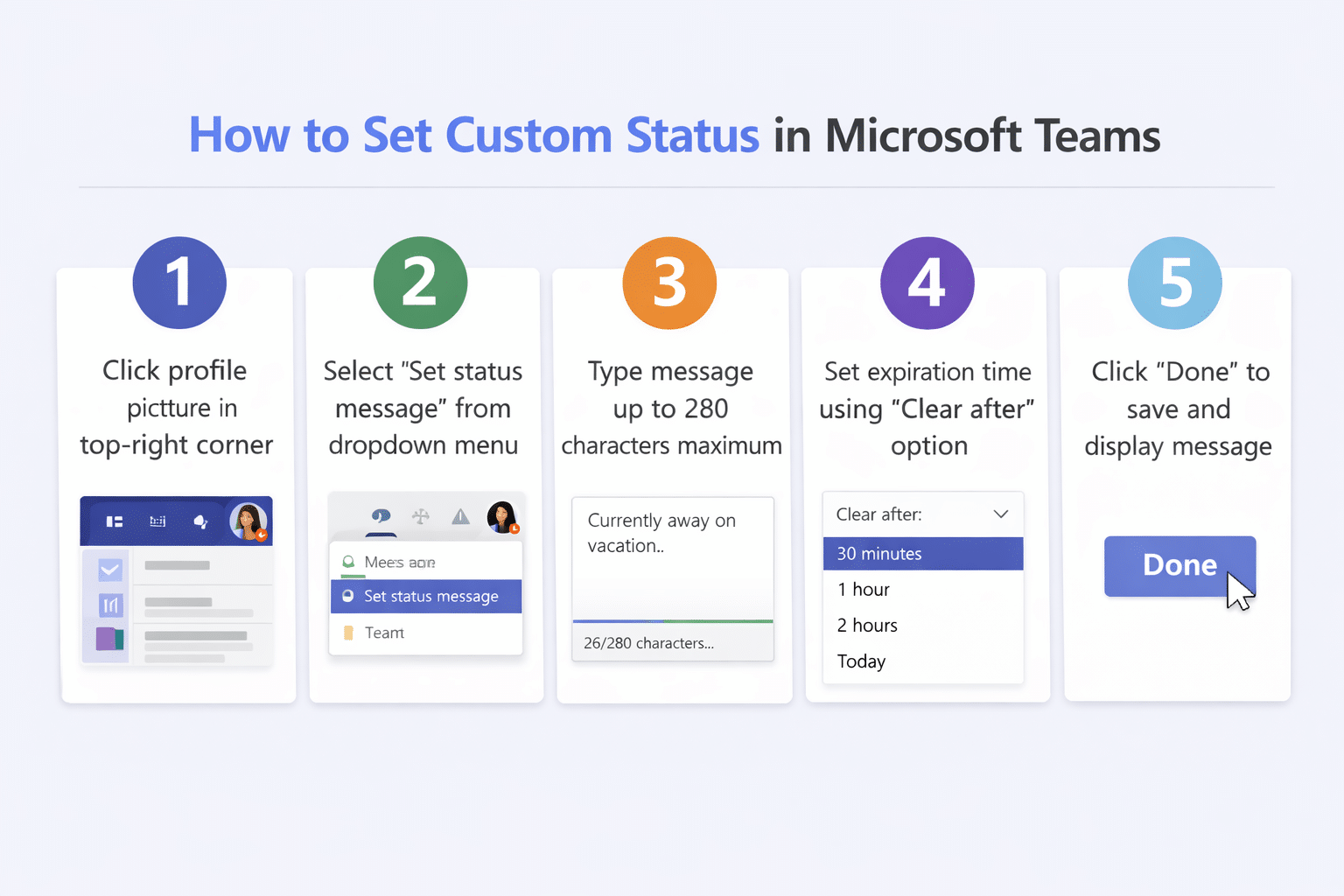1344x896 pixels.
Task: Select the "Team" menu entry
Action: click(x=384, y=633)
